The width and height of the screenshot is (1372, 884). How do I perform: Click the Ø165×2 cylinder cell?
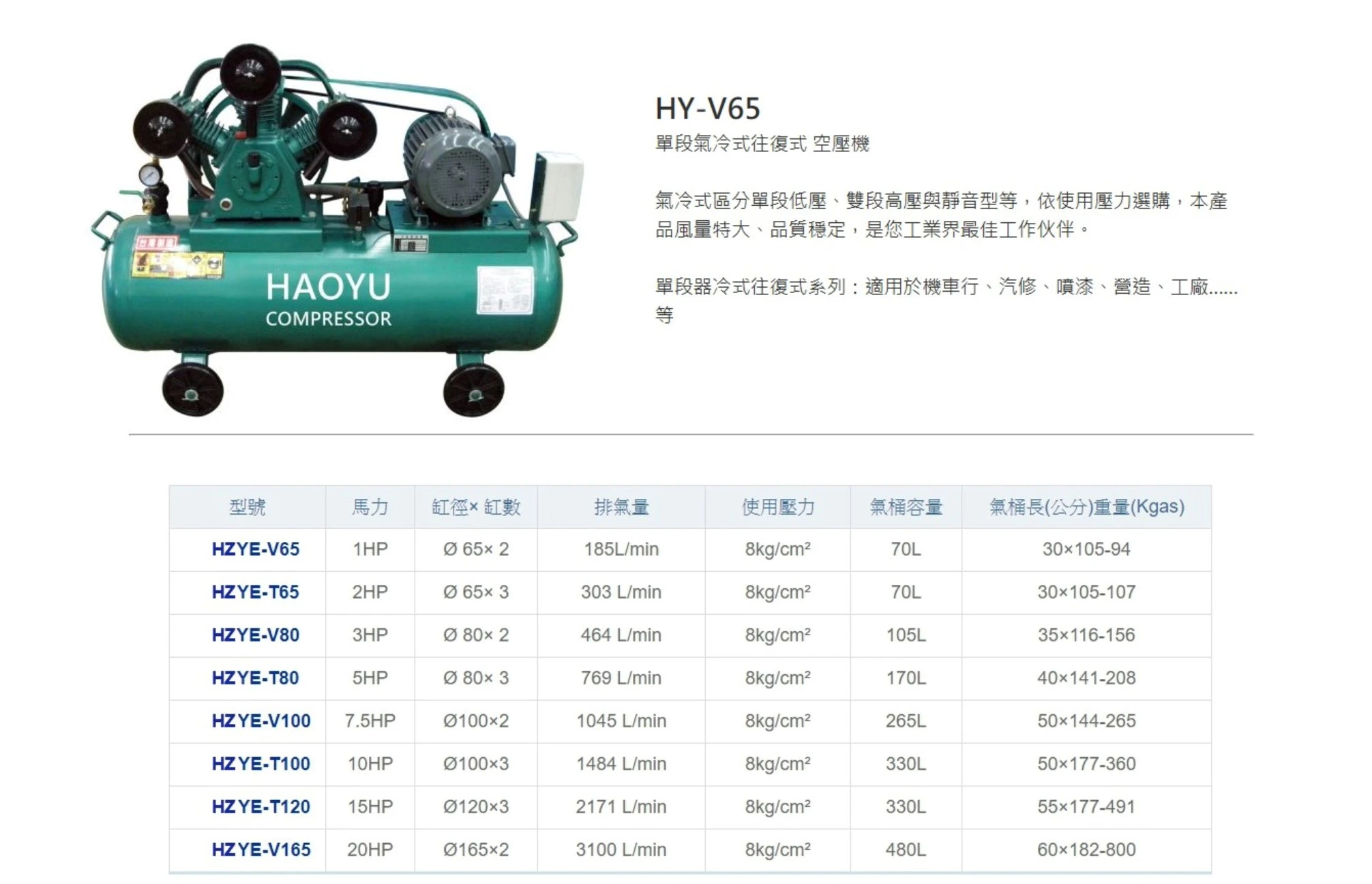(x=475, y=850)
